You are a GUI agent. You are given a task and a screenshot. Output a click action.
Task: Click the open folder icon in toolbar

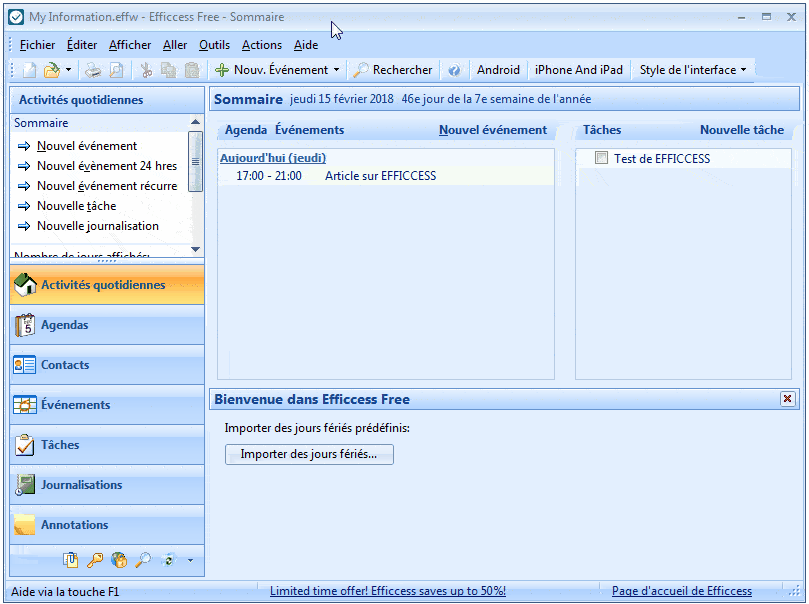52,70
